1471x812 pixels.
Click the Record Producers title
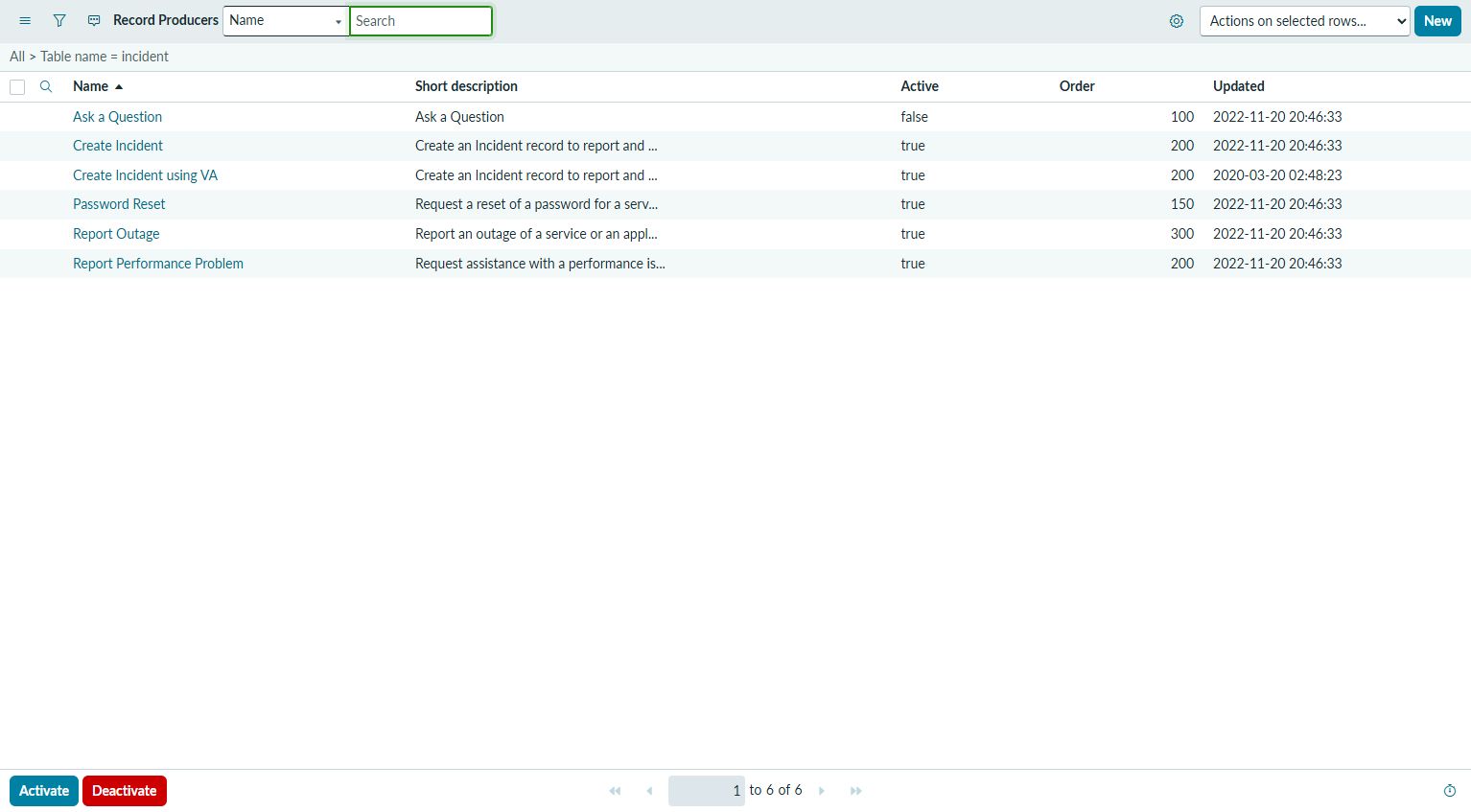click(166, 20)
